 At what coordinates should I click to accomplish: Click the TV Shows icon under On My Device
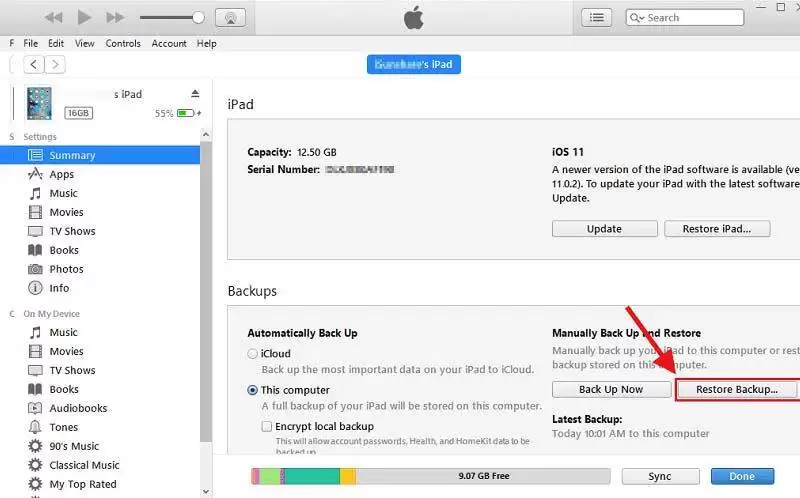pos(35,370)
